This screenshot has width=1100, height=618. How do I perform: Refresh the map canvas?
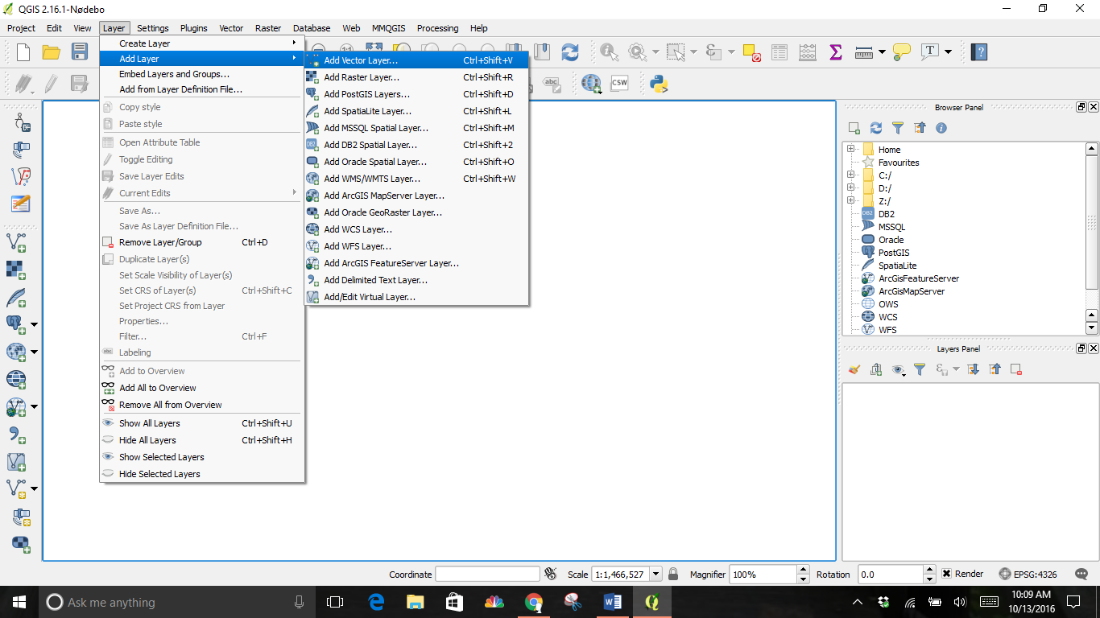(568, 52)
